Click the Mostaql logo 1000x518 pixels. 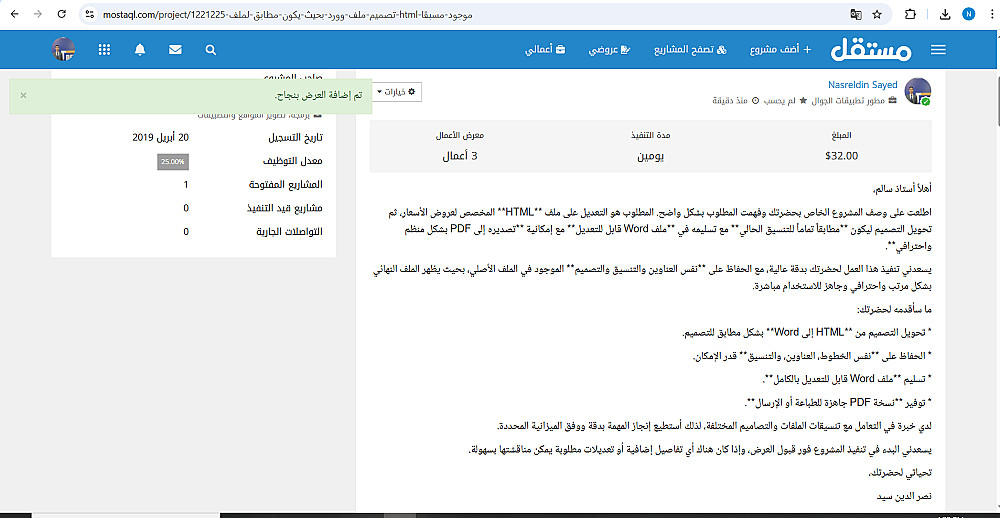point(872,50)
